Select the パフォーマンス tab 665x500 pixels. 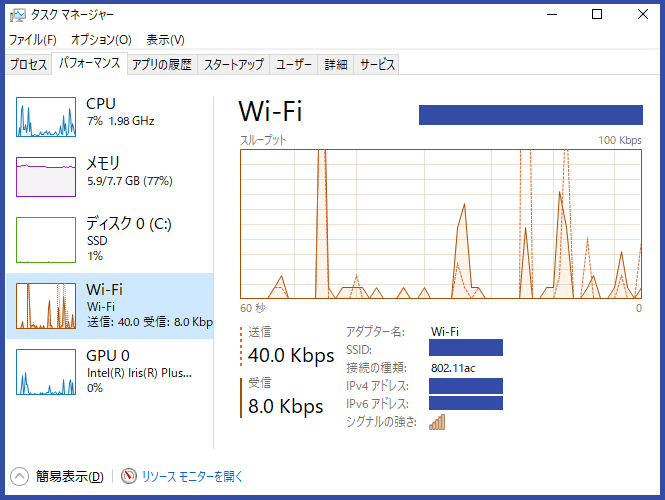click(x=89, y=63)
